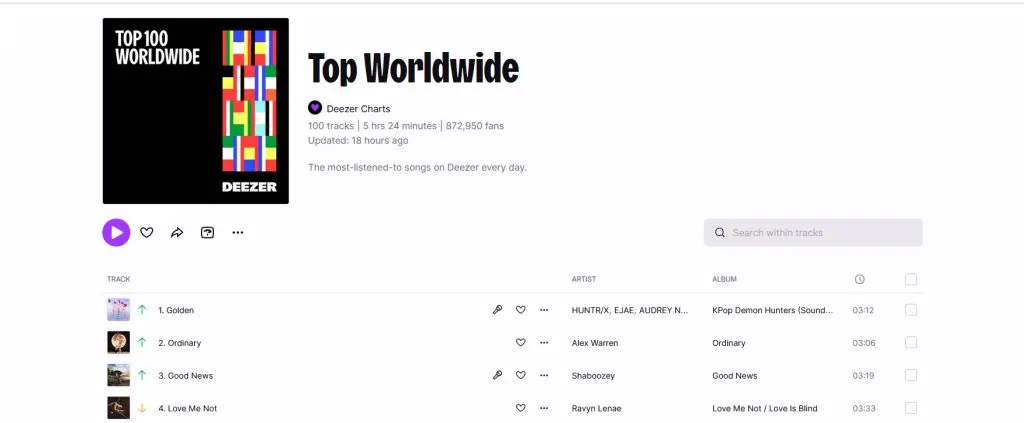Screen dimensions: 1024x423
Task: Click the green up arrow beside Golden
Action: point(142,309)
